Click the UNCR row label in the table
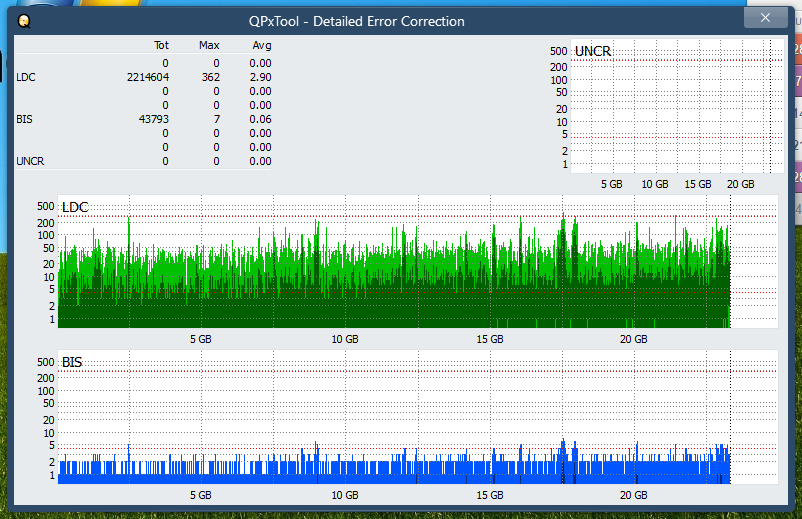The height and width of the screenshot is (519, 802). (30, 161)
